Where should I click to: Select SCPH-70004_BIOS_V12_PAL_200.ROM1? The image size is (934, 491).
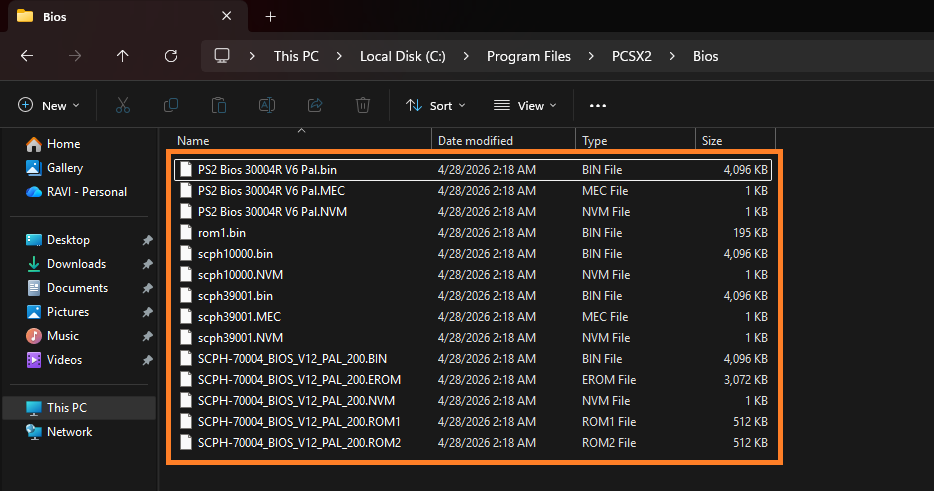(473, 422)
